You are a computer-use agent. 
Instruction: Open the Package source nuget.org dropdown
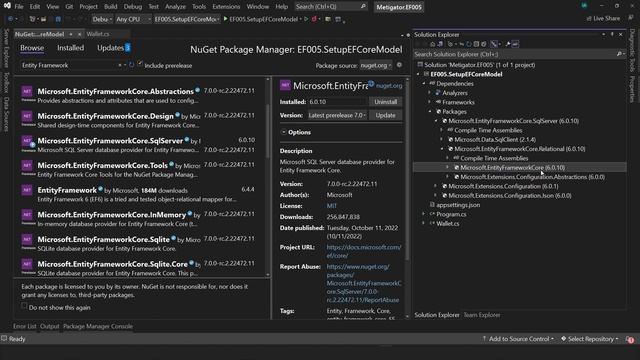(376, 65)
